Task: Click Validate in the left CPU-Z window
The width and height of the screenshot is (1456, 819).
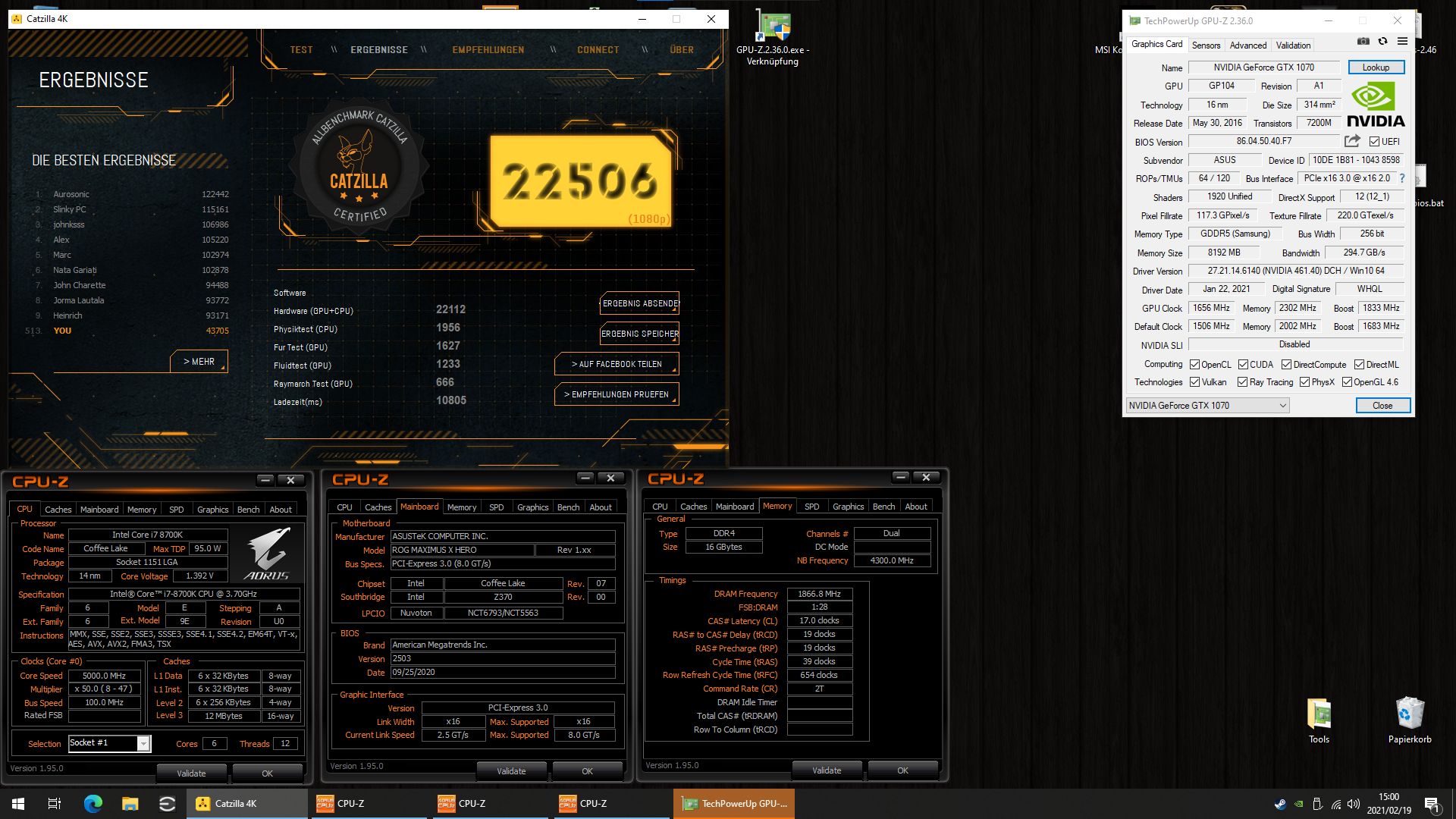Action: coord(191,773)
